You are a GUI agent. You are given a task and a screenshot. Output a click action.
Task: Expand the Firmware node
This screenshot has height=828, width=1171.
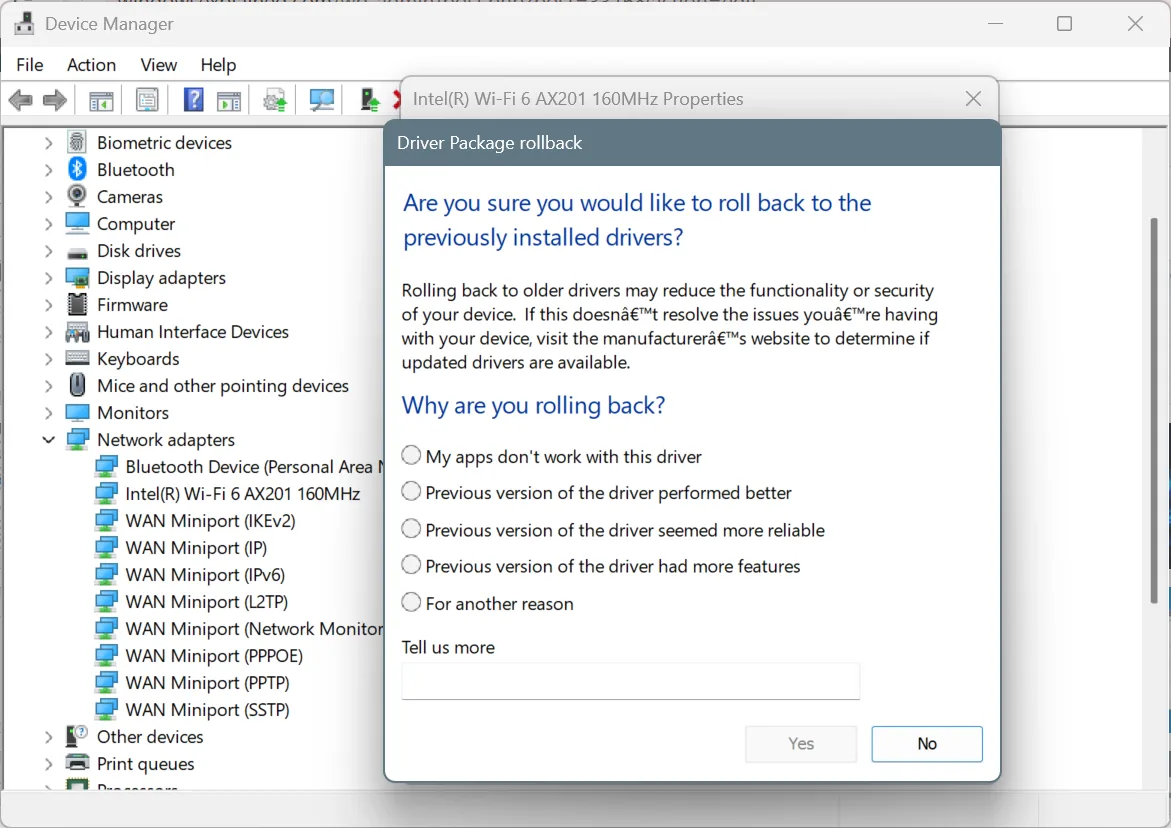pos(49,305)
